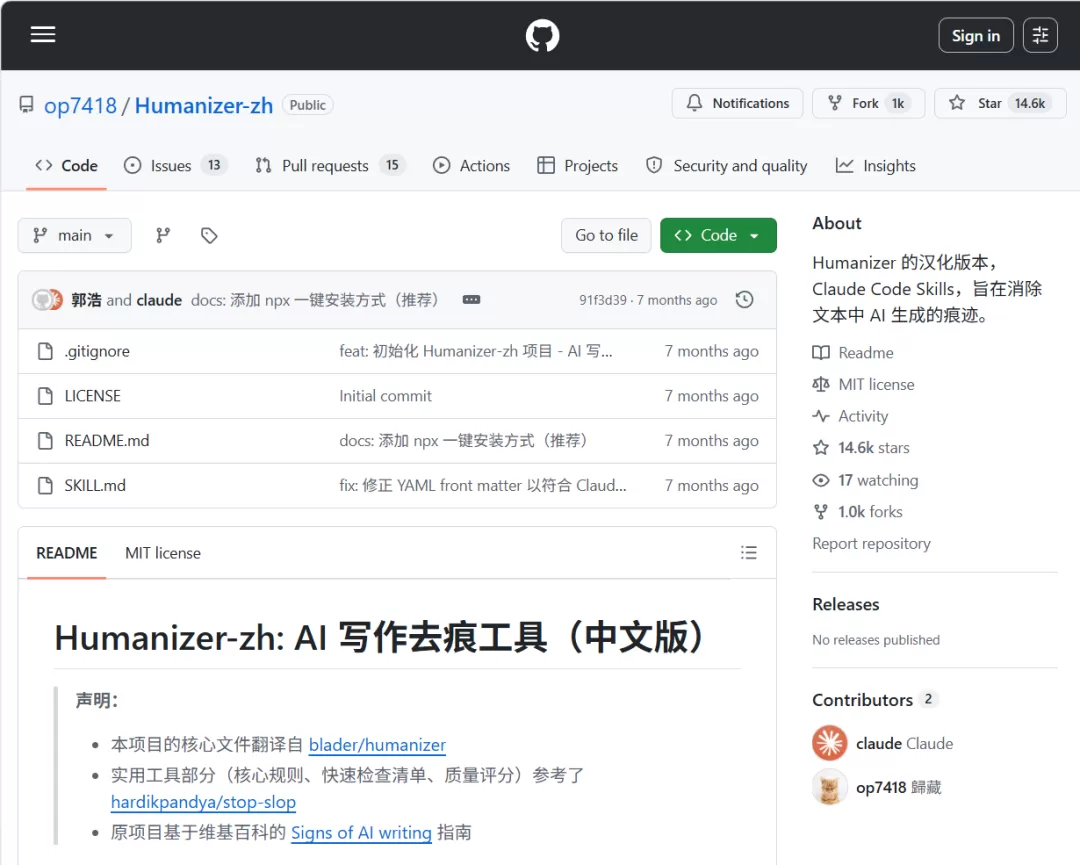This screenshot has width=1080, height=865.
Task: Open appearance settings icon beside Sign in
Action: click(1040, 35)
